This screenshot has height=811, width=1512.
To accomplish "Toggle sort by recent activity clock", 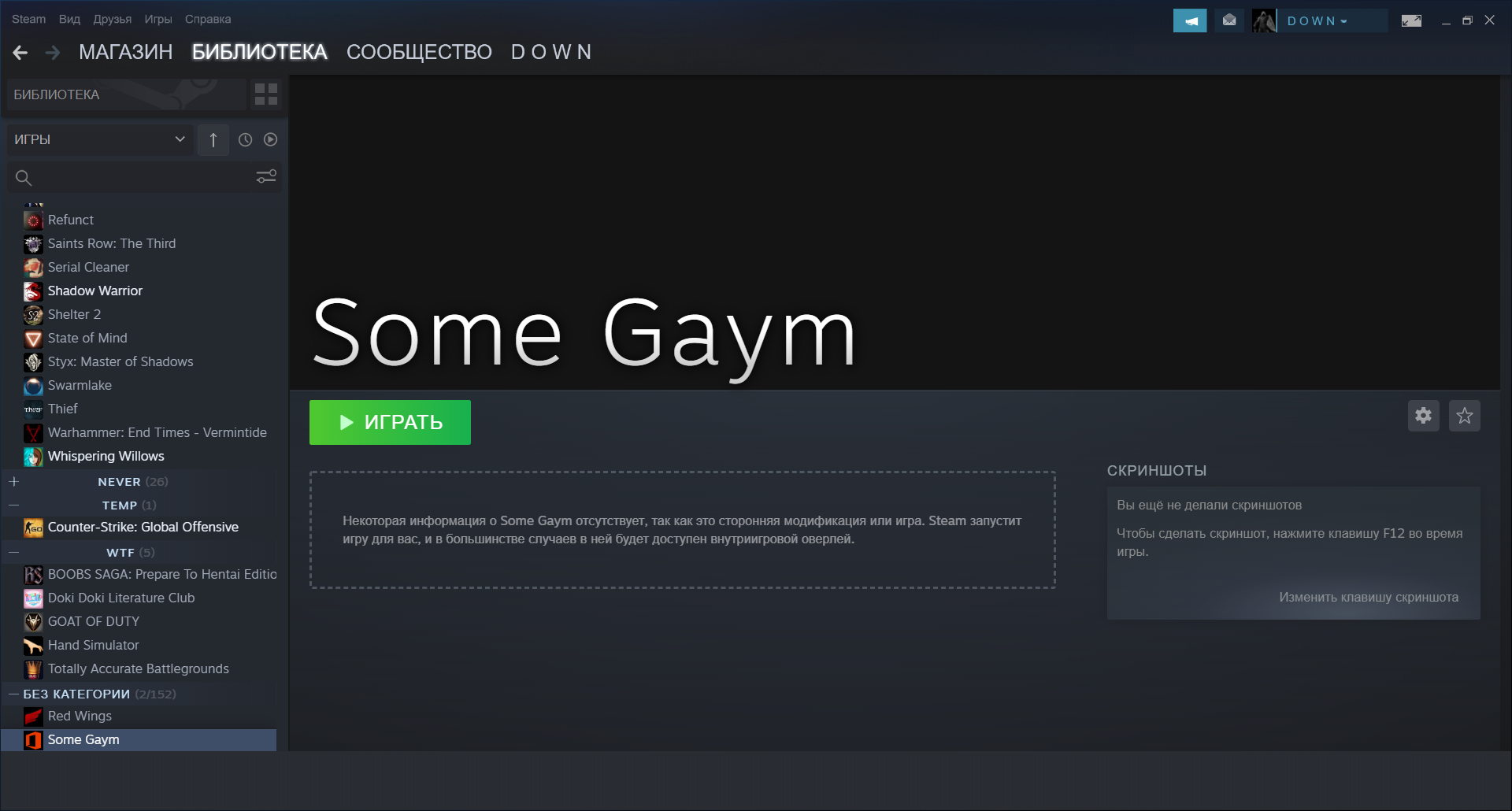I will click(x=246, y=139).
